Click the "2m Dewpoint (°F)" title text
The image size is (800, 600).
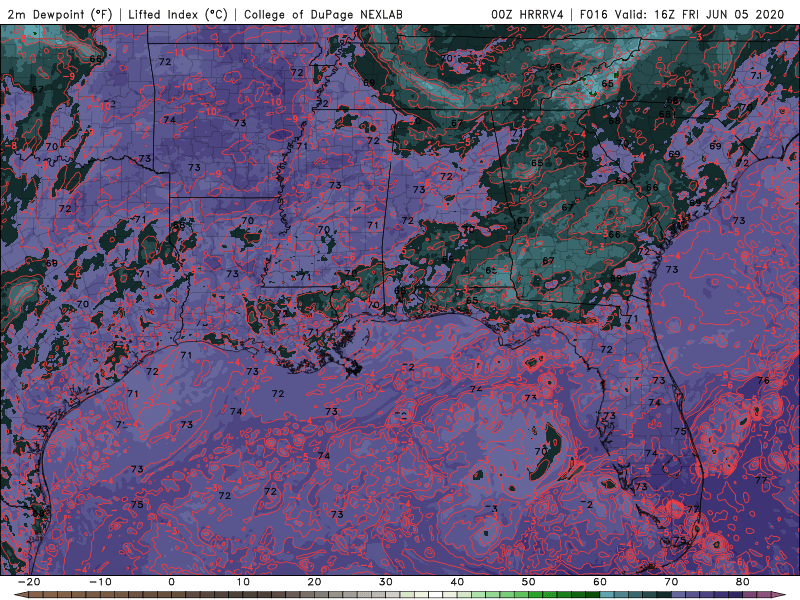59,14
